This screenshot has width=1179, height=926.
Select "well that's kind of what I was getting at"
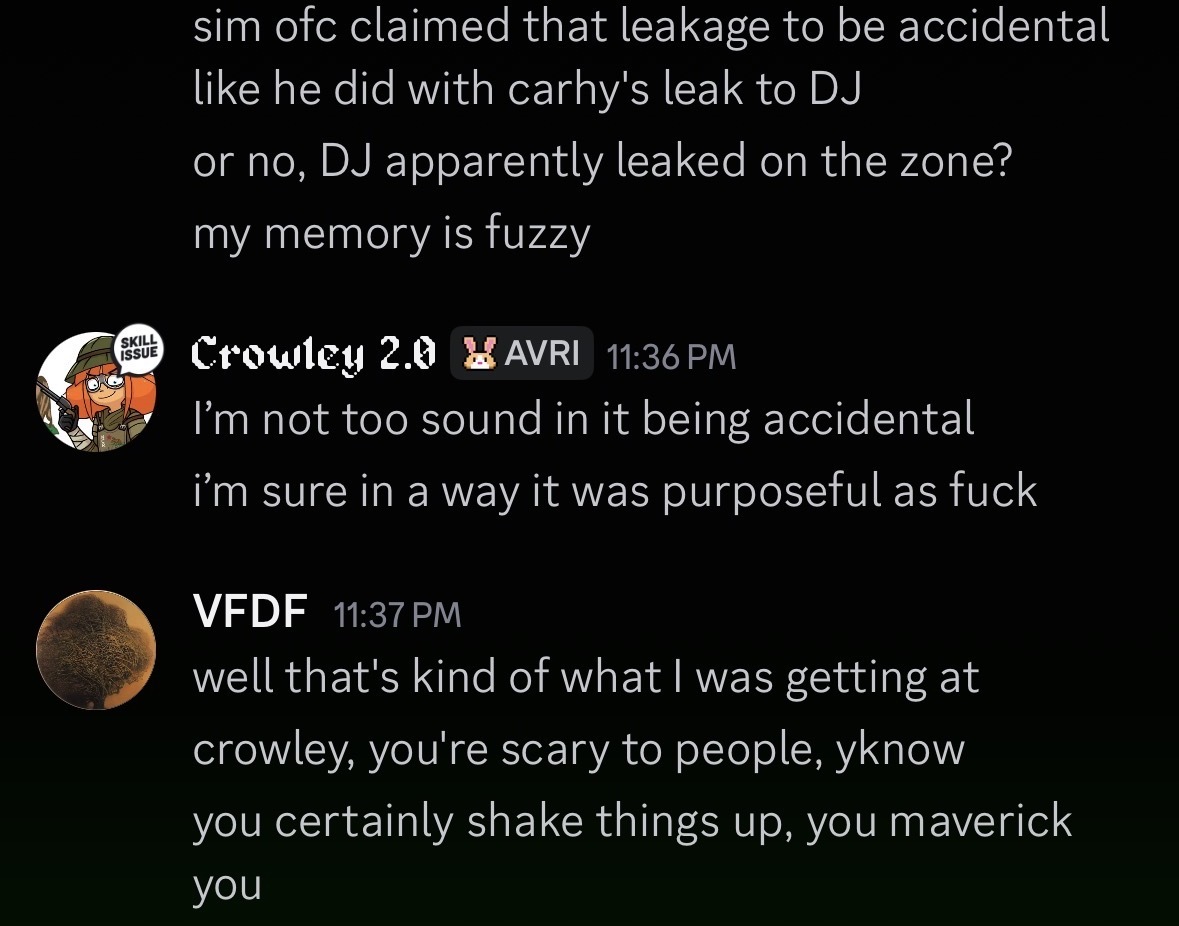click(585, 677)
